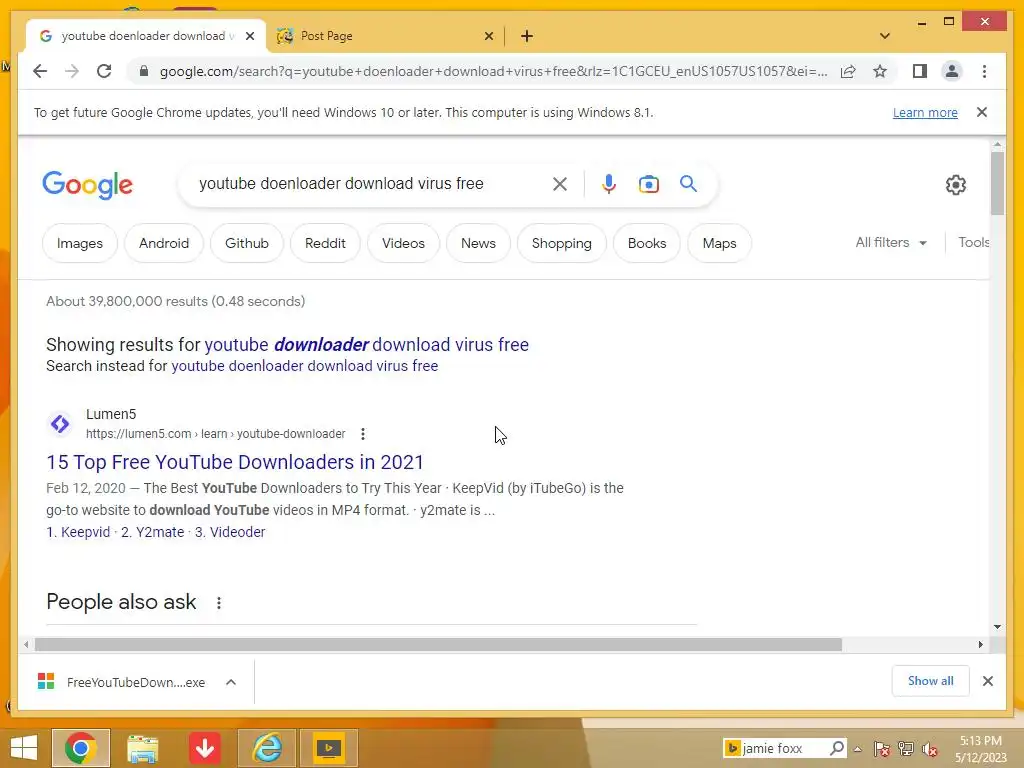Screen dimensions: 1024x768
Task: Show hidden system tray icons
Action: tap(857, 748)
